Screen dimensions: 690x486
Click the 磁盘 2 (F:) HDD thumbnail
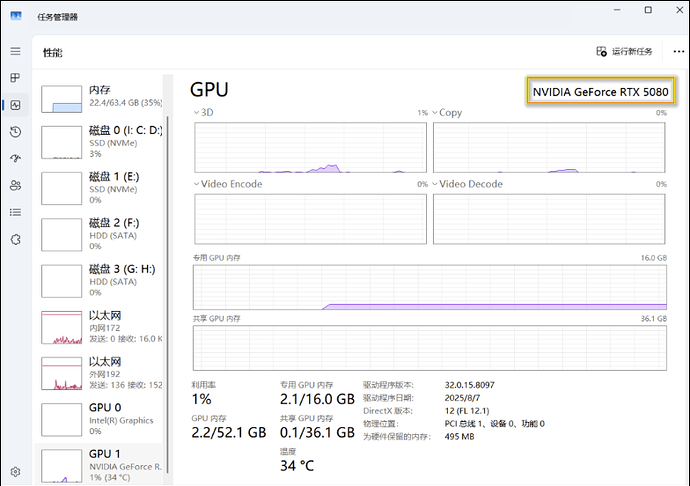[x=60, y=234]
